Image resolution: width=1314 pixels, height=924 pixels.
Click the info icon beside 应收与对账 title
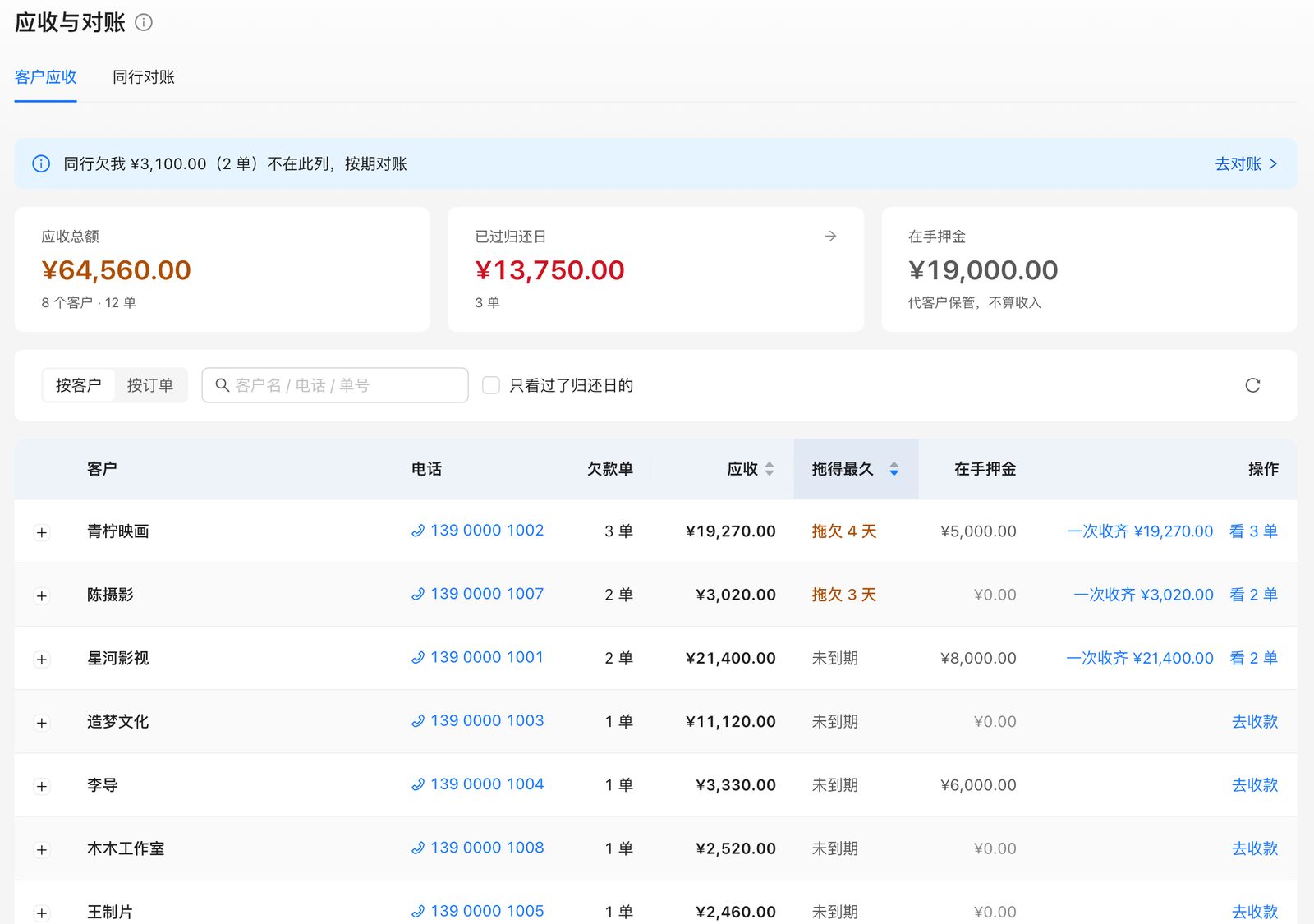click(144, 22)
